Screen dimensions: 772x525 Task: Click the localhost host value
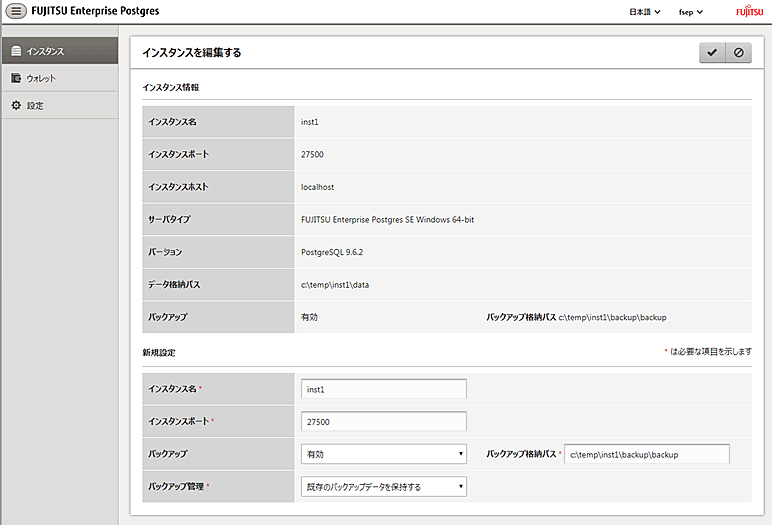[x=318, y=187]
